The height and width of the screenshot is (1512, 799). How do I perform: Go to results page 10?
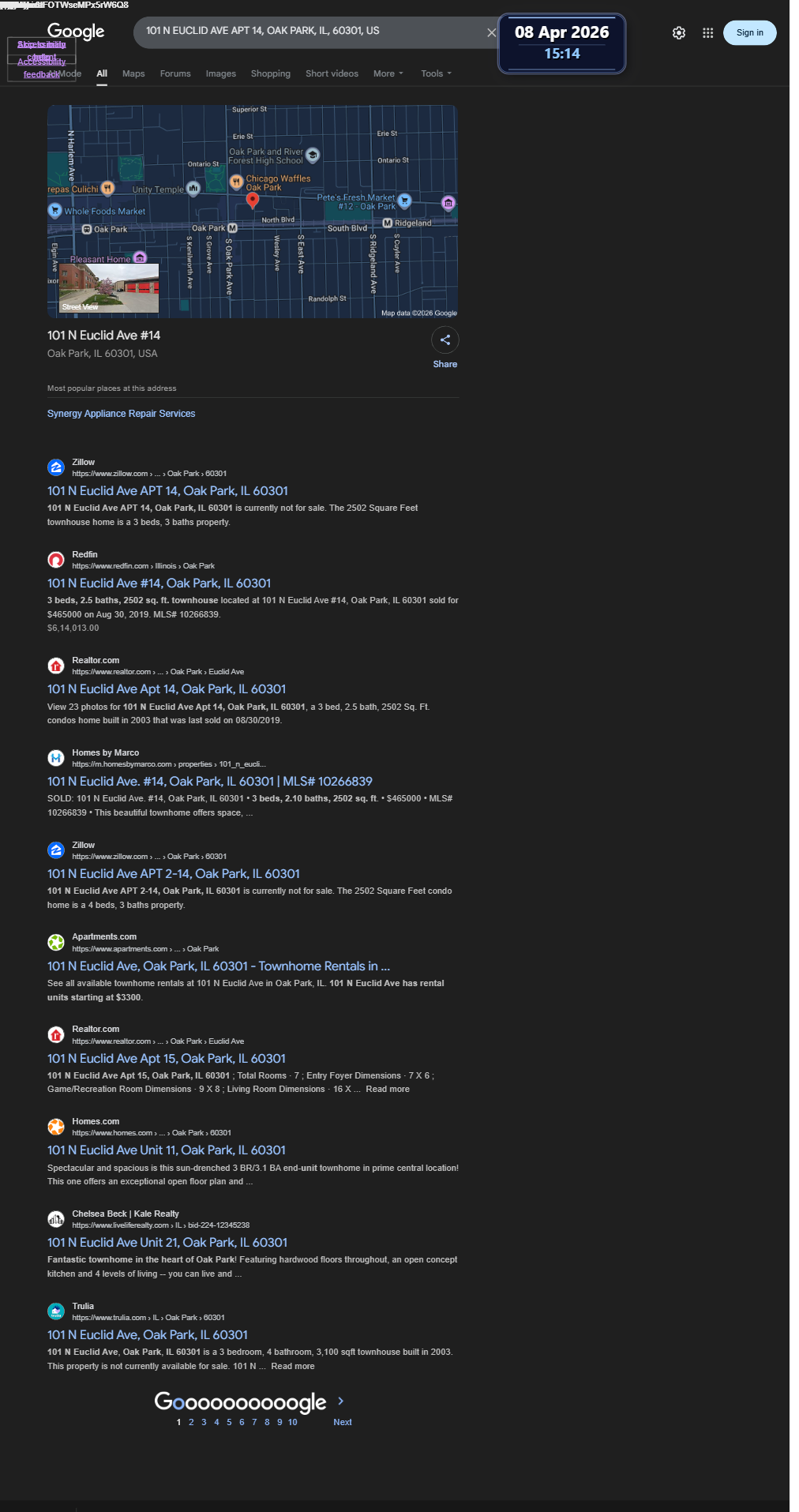pos(292,1422)
